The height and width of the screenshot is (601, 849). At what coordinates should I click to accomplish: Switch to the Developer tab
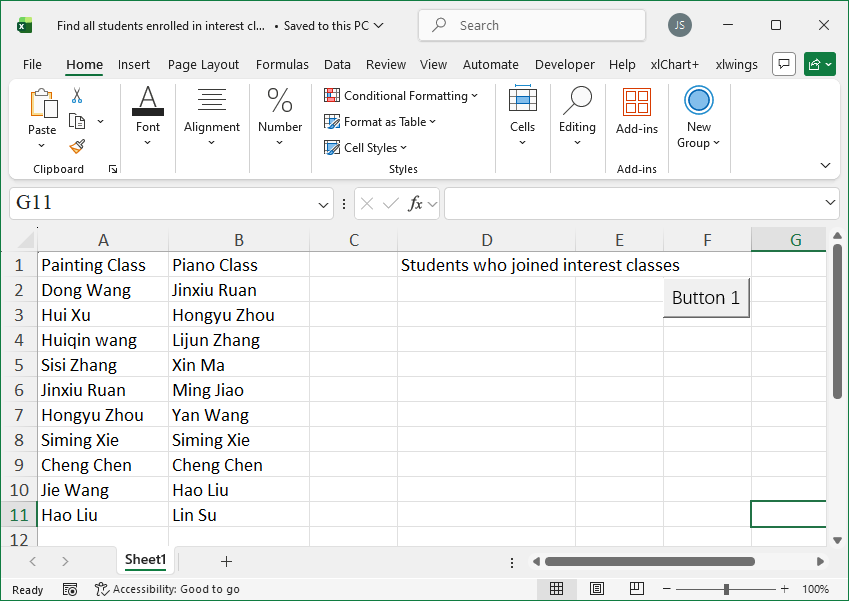click(564, 64)
